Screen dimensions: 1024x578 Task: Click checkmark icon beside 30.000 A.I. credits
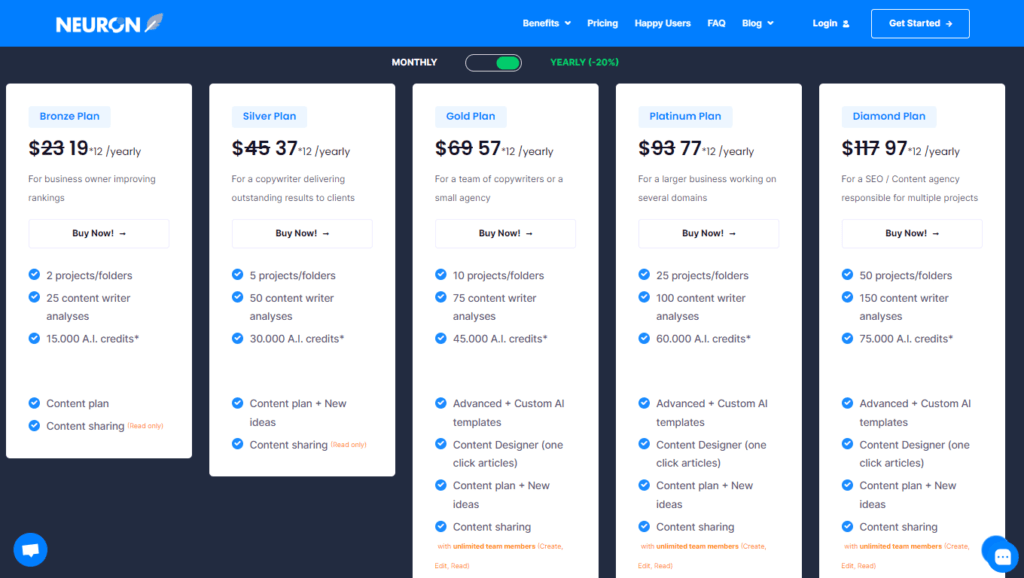[238, 338]
